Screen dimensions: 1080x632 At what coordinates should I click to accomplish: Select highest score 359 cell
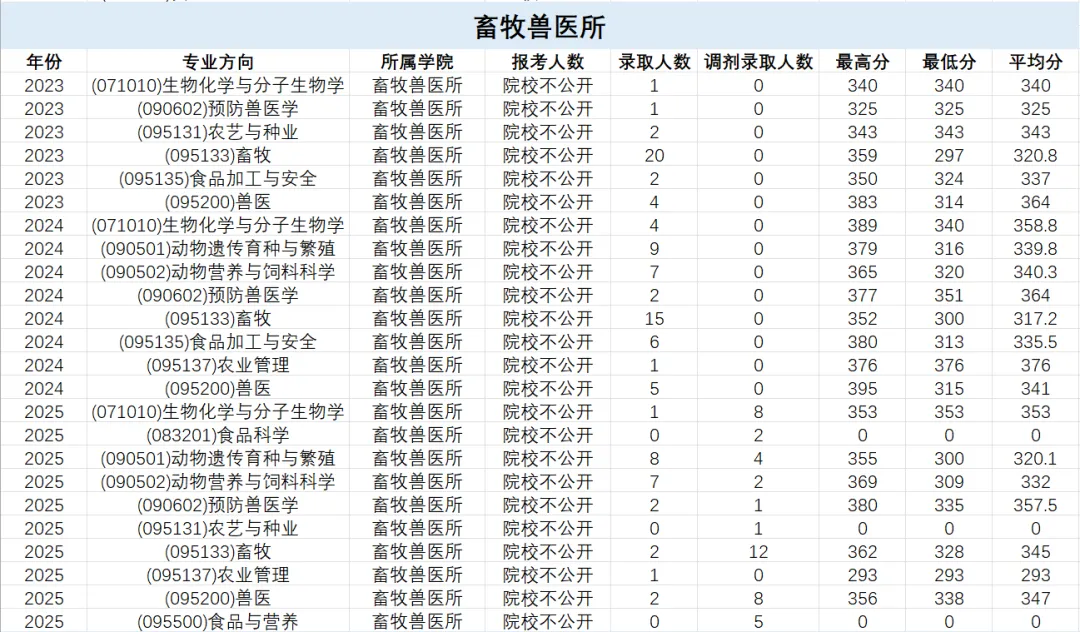point(862,156)
